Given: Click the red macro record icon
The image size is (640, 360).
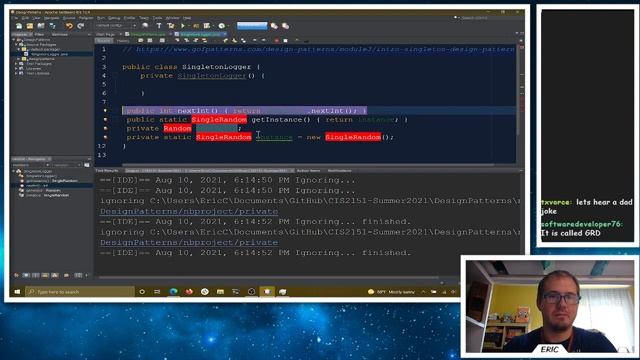Looking at the screenshot, I should [276, 41].
